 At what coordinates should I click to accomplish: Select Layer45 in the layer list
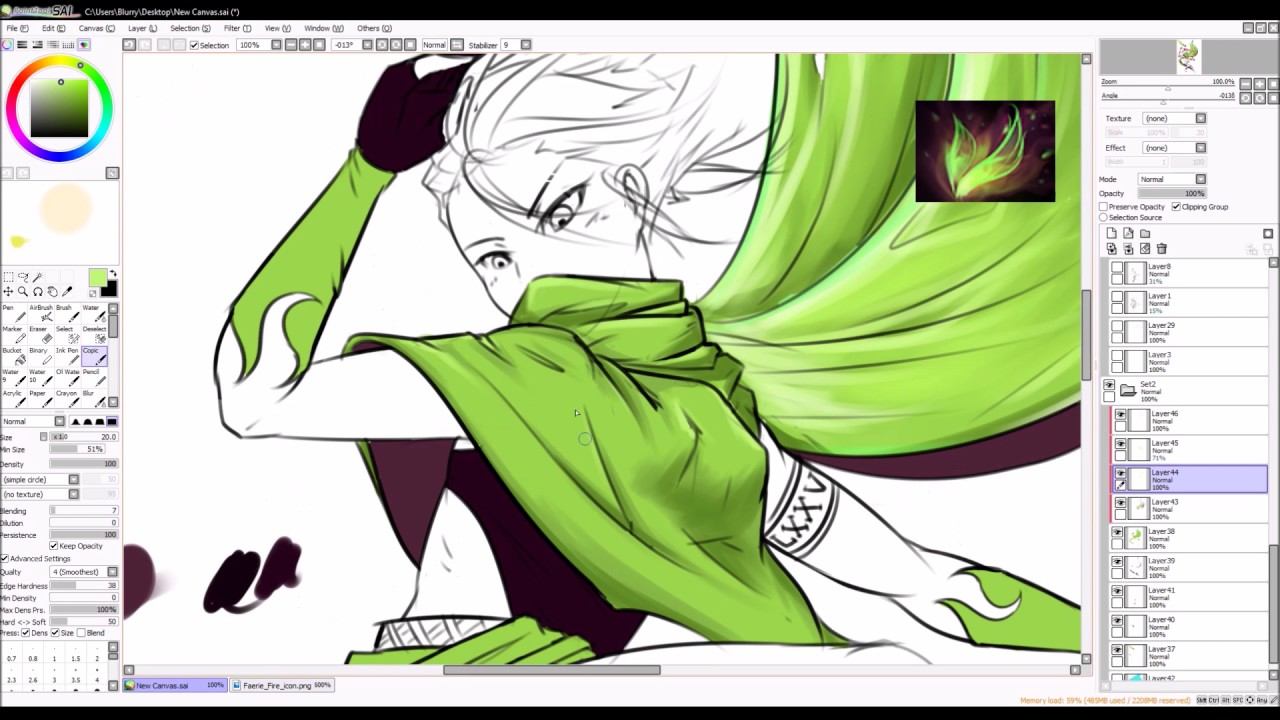click(1190, 449)
